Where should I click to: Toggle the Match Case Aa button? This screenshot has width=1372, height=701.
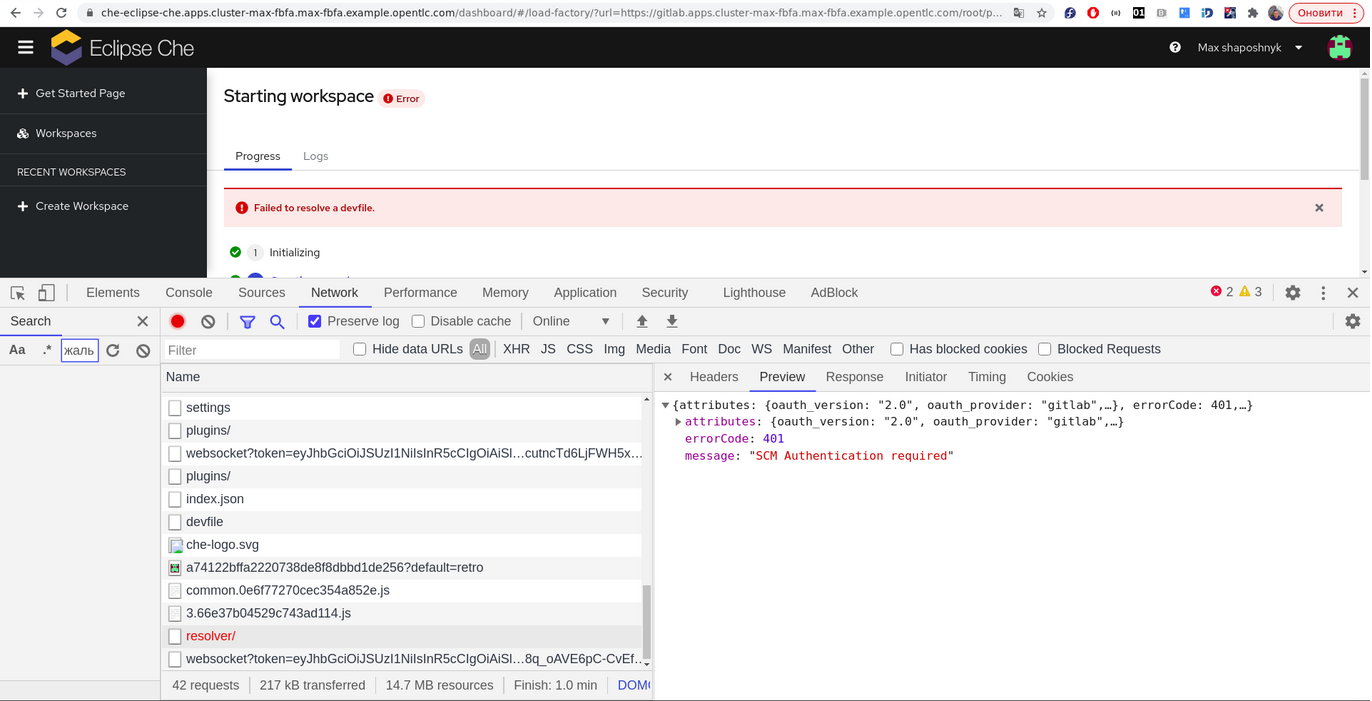click(x=18, y=350)
